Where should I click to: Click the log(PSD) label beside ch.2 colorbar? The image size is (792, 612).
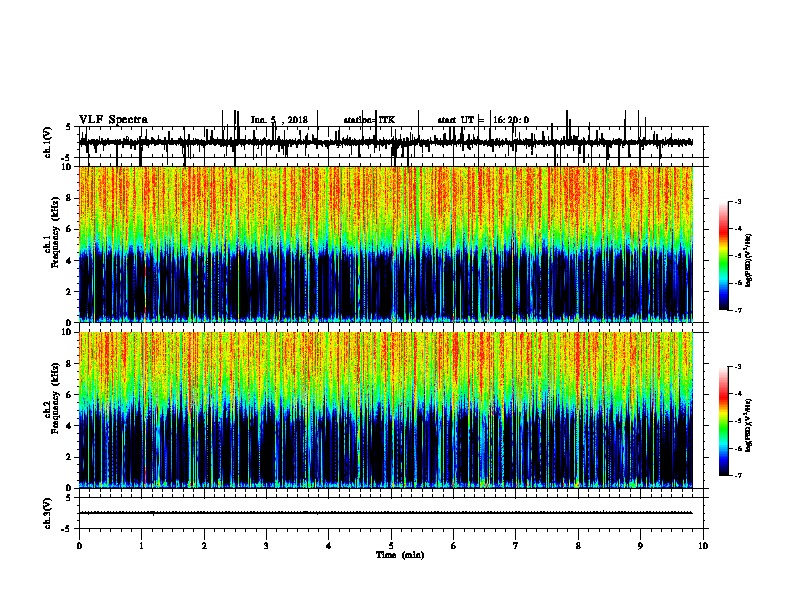click(749, 425)
